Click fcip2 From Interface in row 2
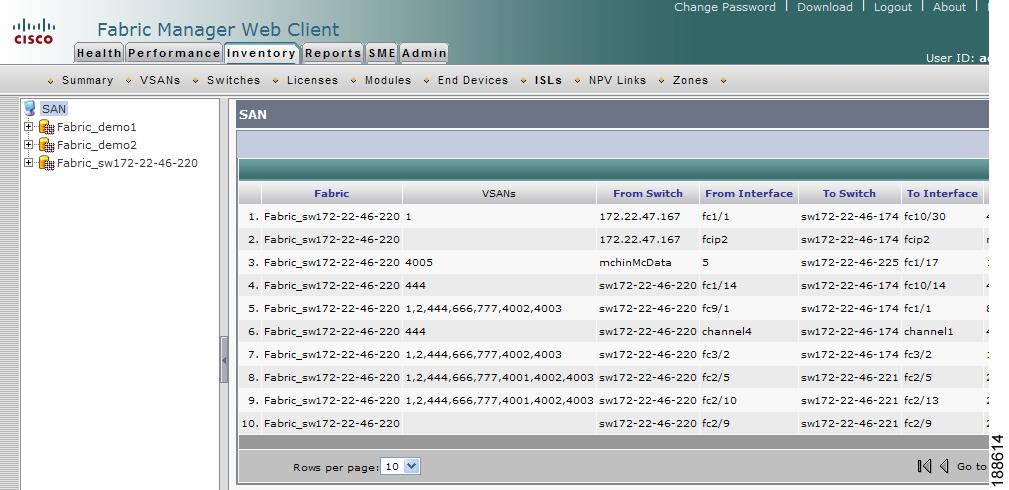 (x=716, y=240)
